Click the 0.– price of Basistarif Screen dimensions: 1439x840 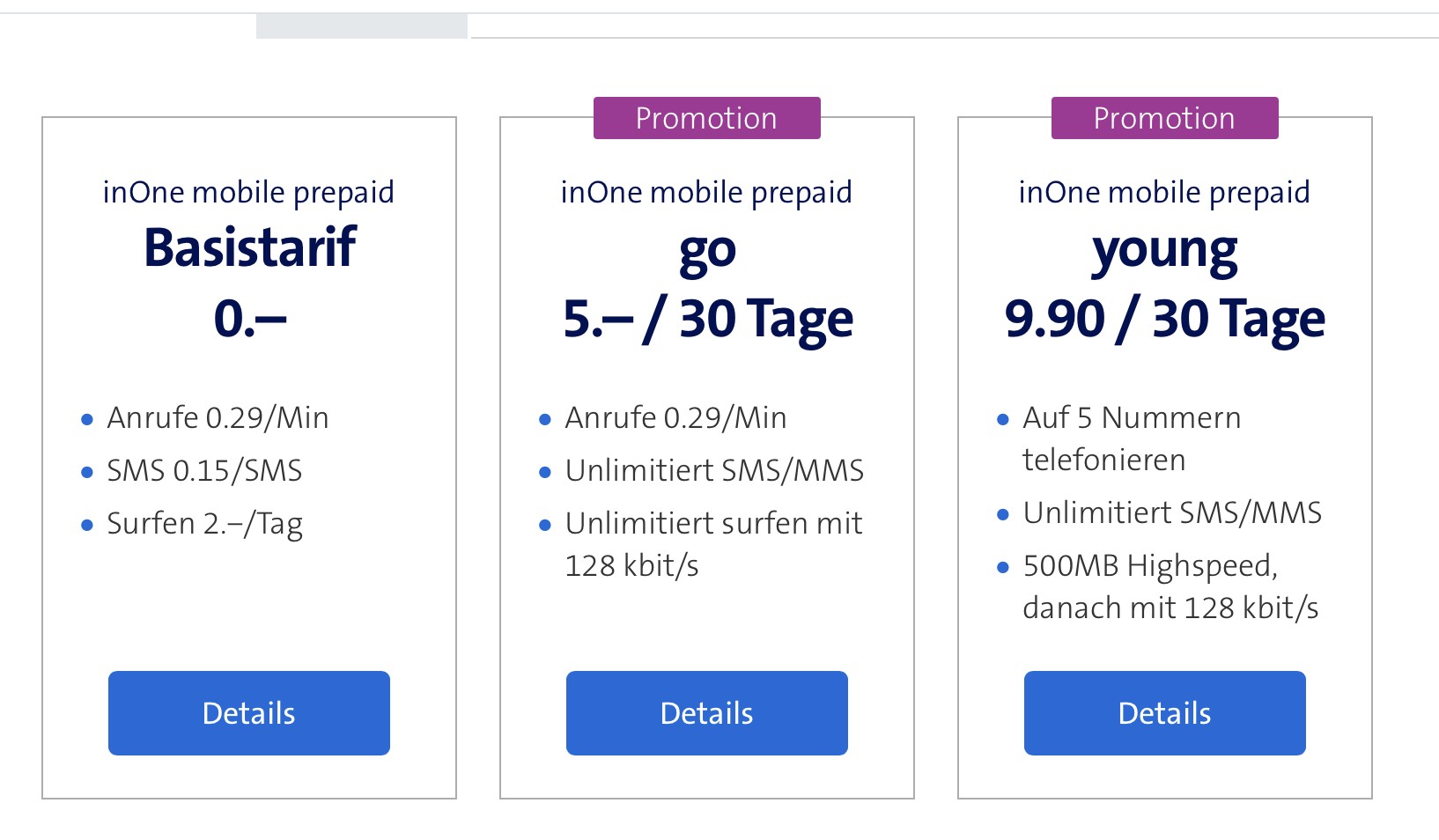click(249, 318)
